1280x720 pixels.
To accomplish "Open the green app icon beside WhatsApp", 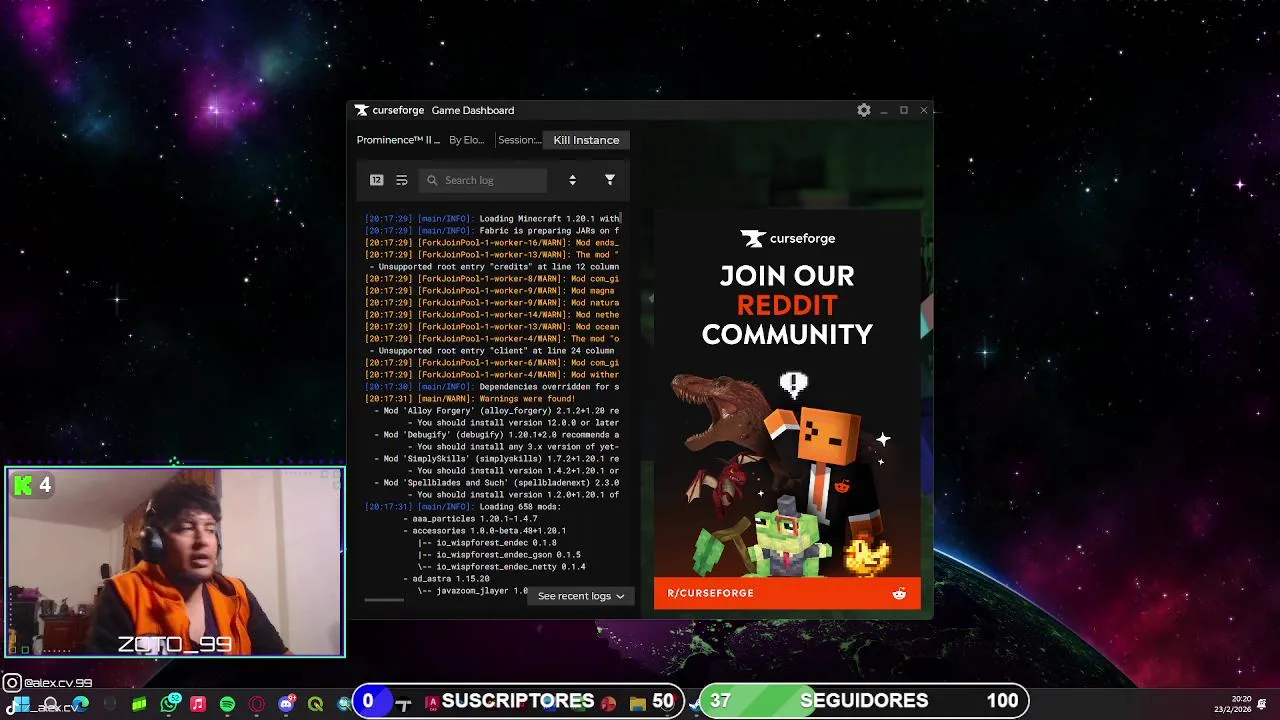I will tap(139, 704).
